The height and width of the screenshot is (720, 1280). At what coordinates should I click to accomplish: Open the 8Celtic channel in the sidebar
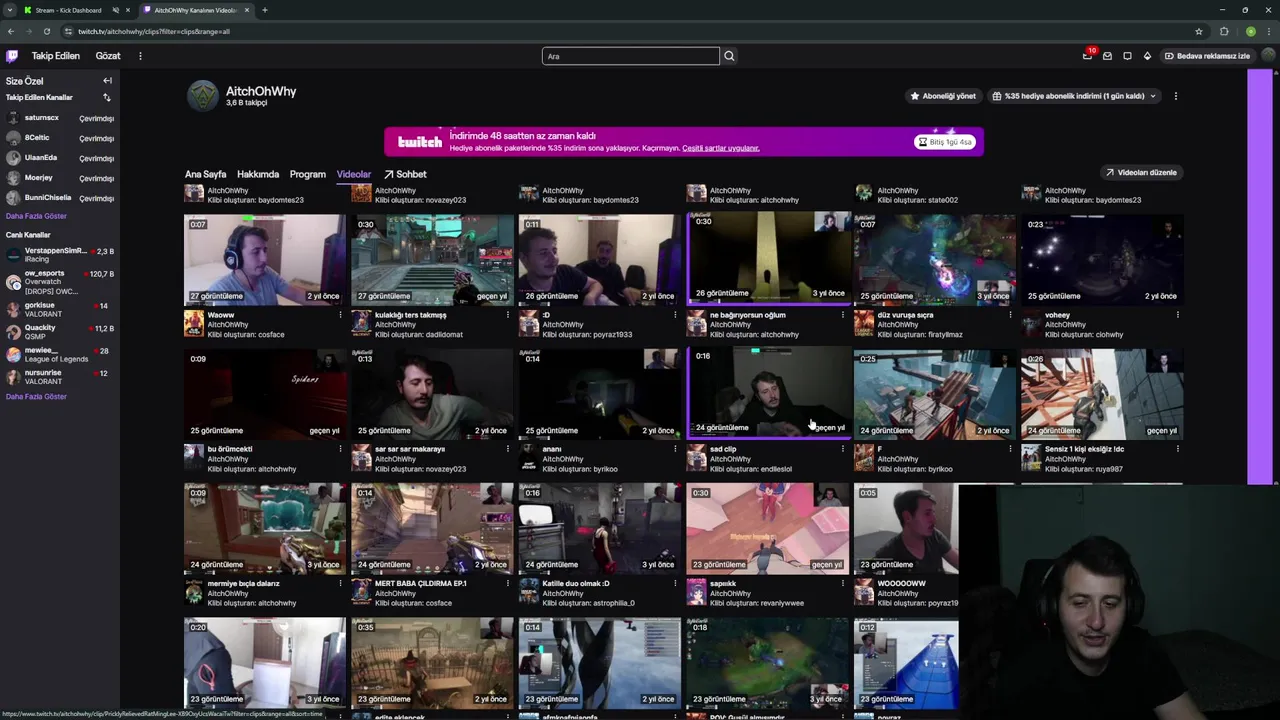point(60,138)
